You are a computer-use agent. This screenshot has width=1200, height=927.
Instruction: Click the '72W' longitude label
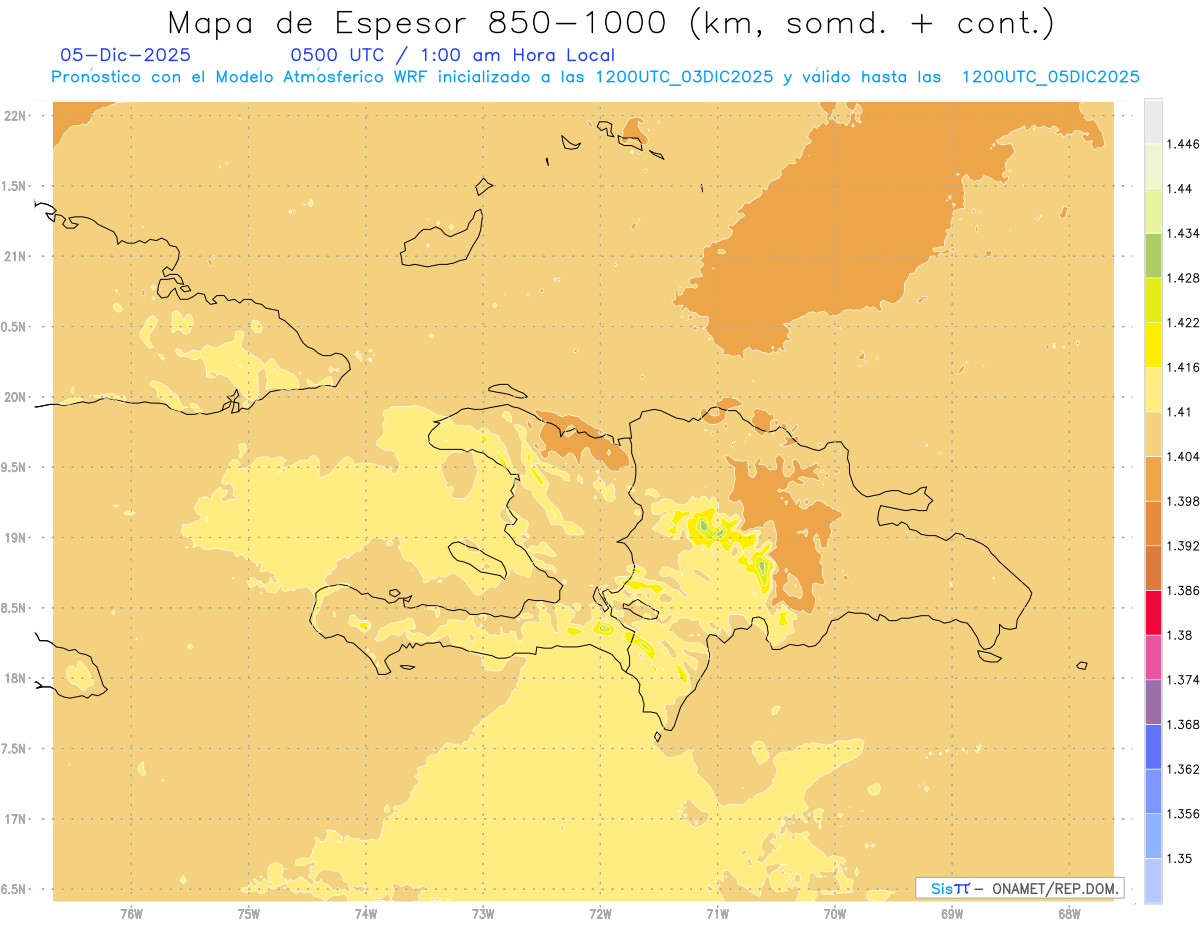coord(600,913)
